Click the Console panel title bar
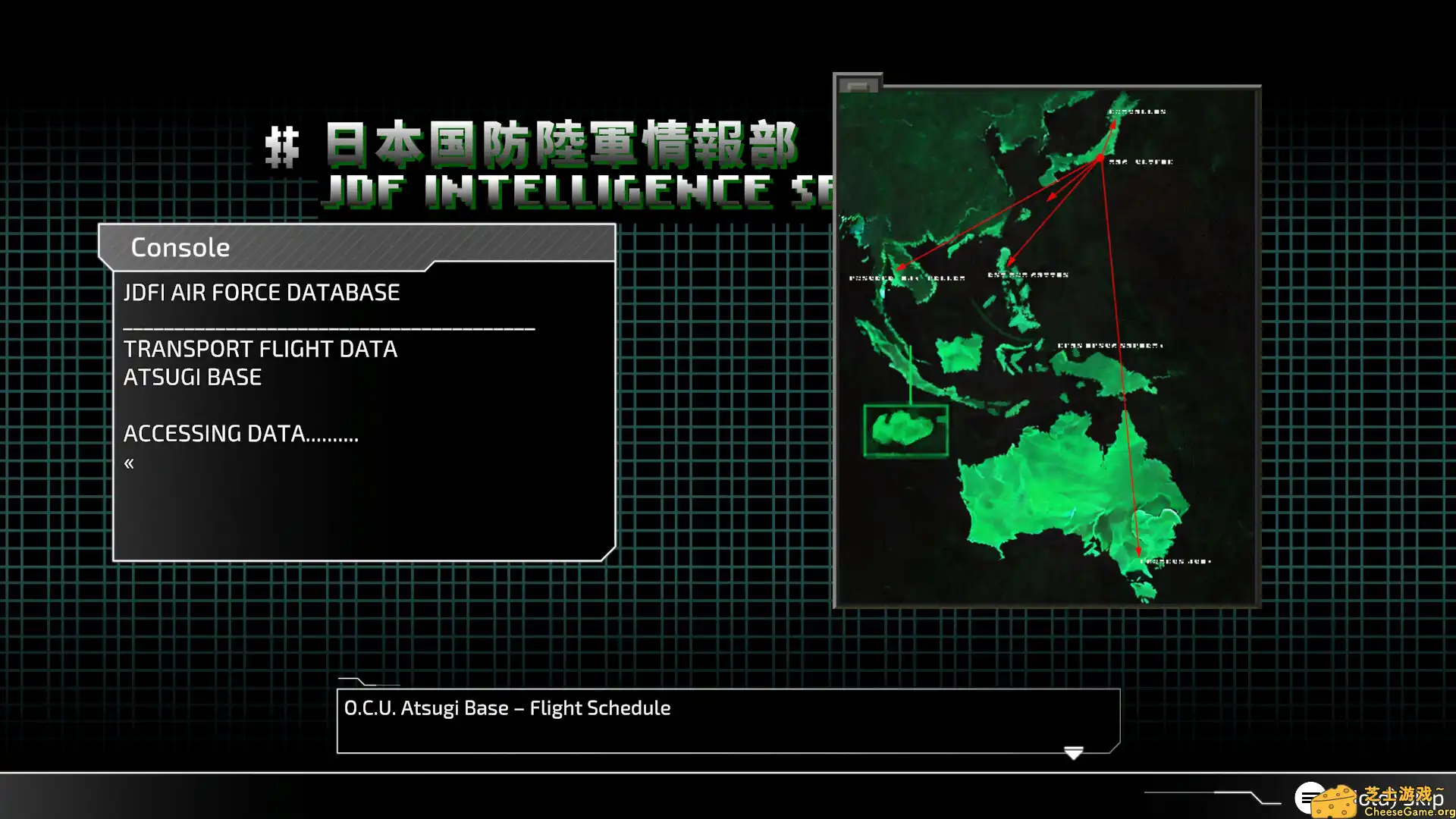This screenshot has width=1456, height=819. (356, 246)
